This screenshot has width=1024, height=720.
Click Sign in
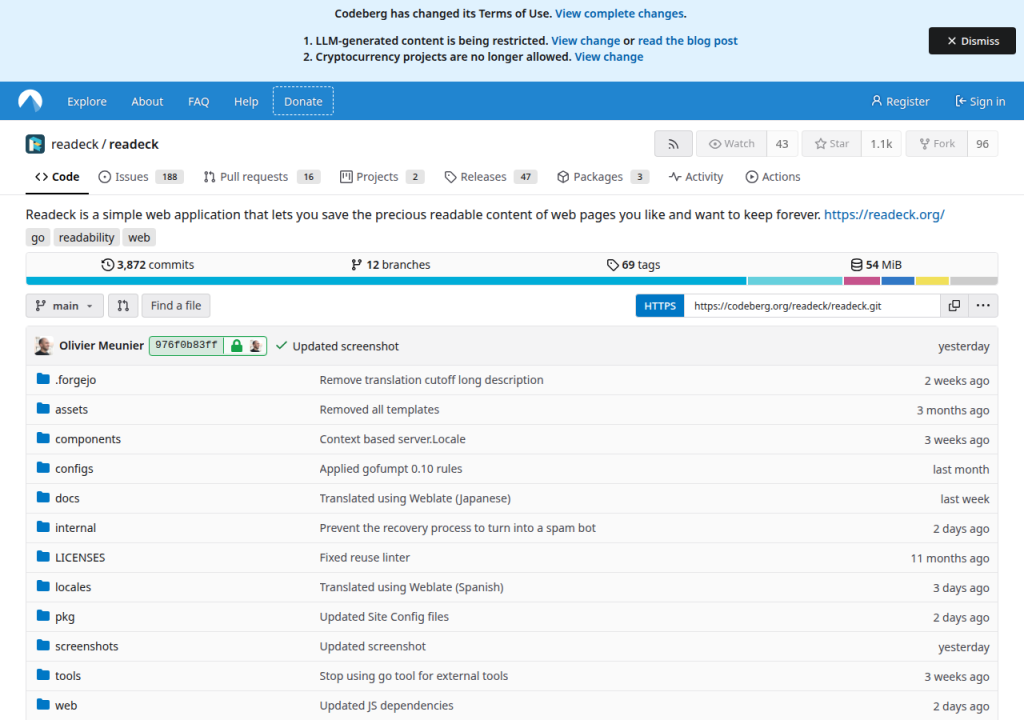[x=980, y=101]
